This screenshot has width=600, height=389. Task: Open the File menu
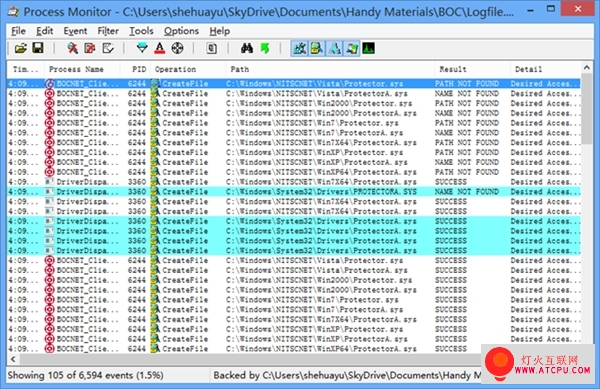(18, 31)
